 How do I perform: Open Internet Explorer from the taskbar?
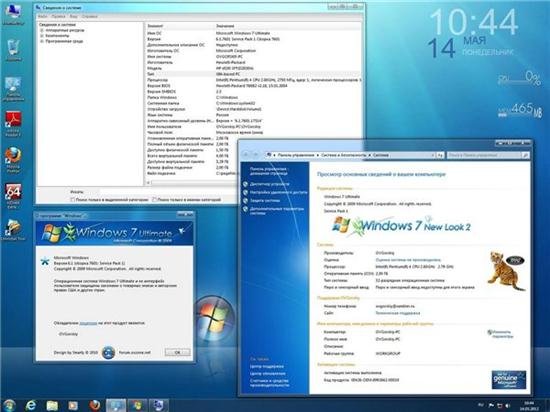coord(31,405)
